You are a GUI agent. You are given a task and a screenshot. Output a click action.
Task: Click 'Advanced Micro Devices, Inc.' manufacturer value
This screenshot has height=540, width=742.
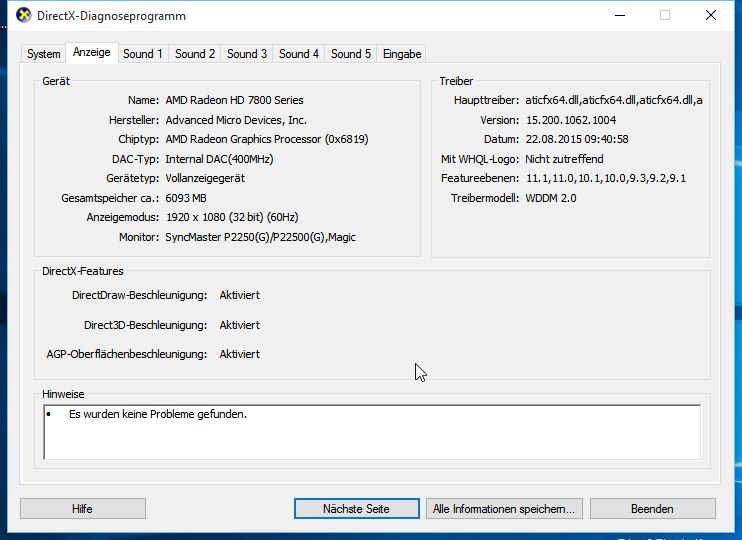(x=236, y=120)
